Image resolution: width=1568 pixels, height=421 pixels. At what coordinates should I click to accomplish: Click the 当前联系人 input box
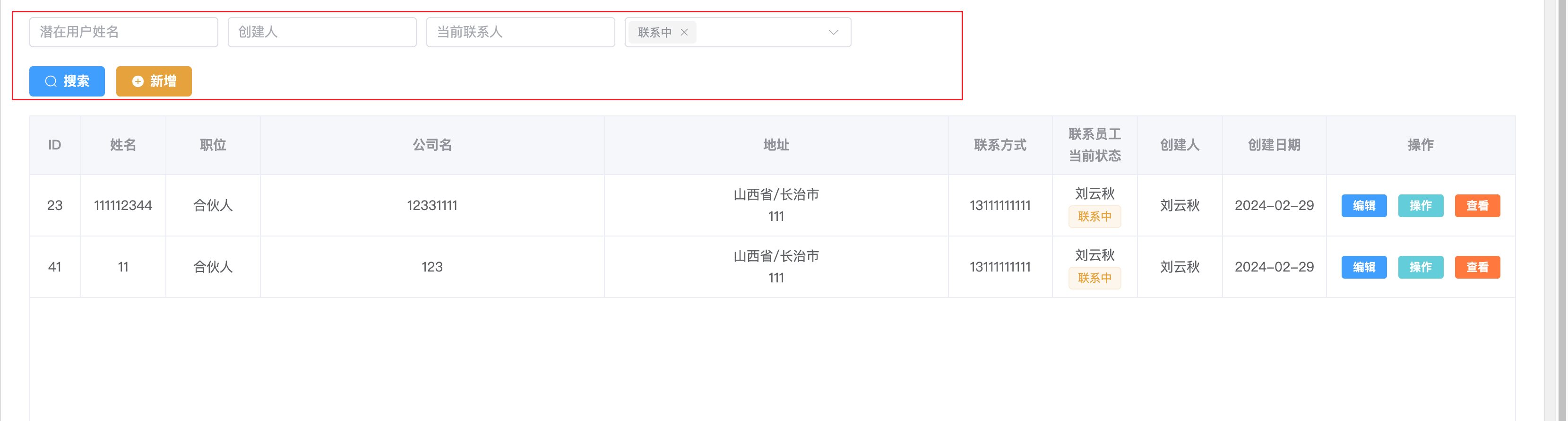pos(520,32)
